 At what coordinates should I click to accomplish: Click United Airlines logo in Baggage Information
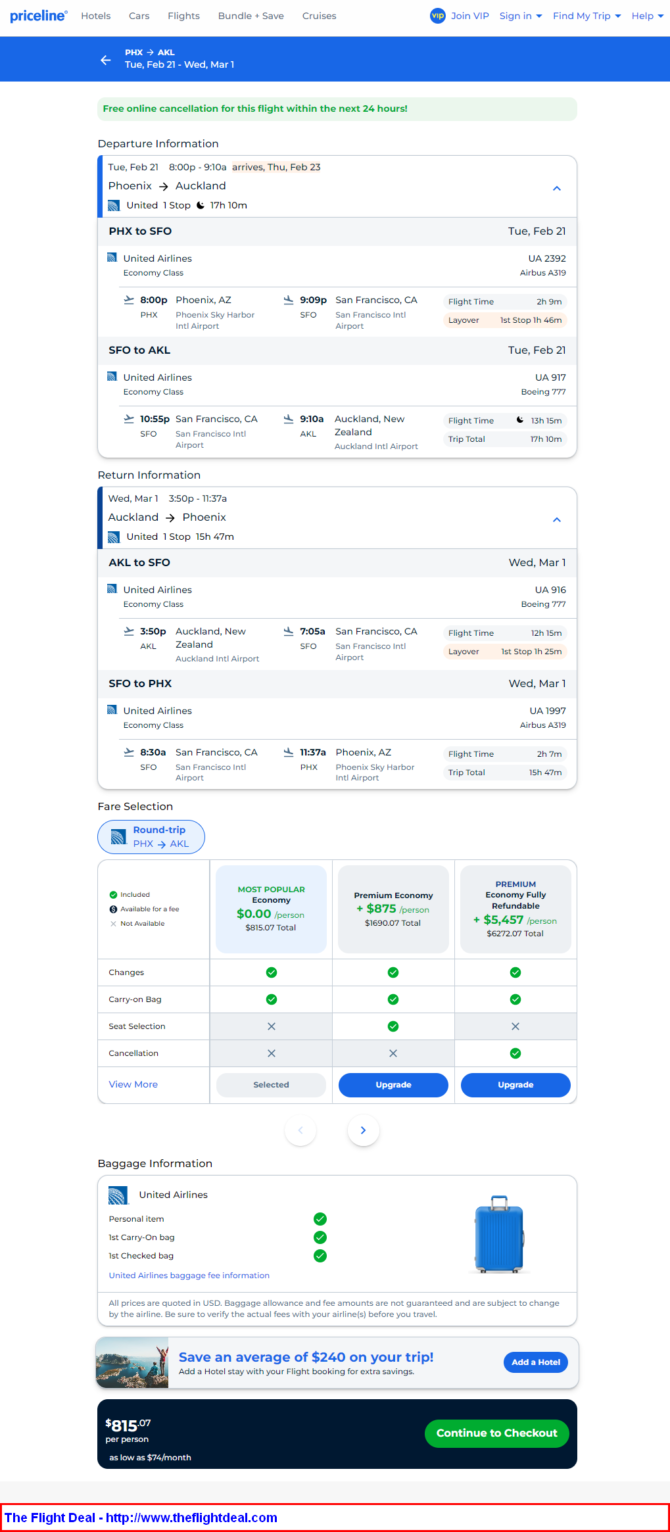point(118,1195)
